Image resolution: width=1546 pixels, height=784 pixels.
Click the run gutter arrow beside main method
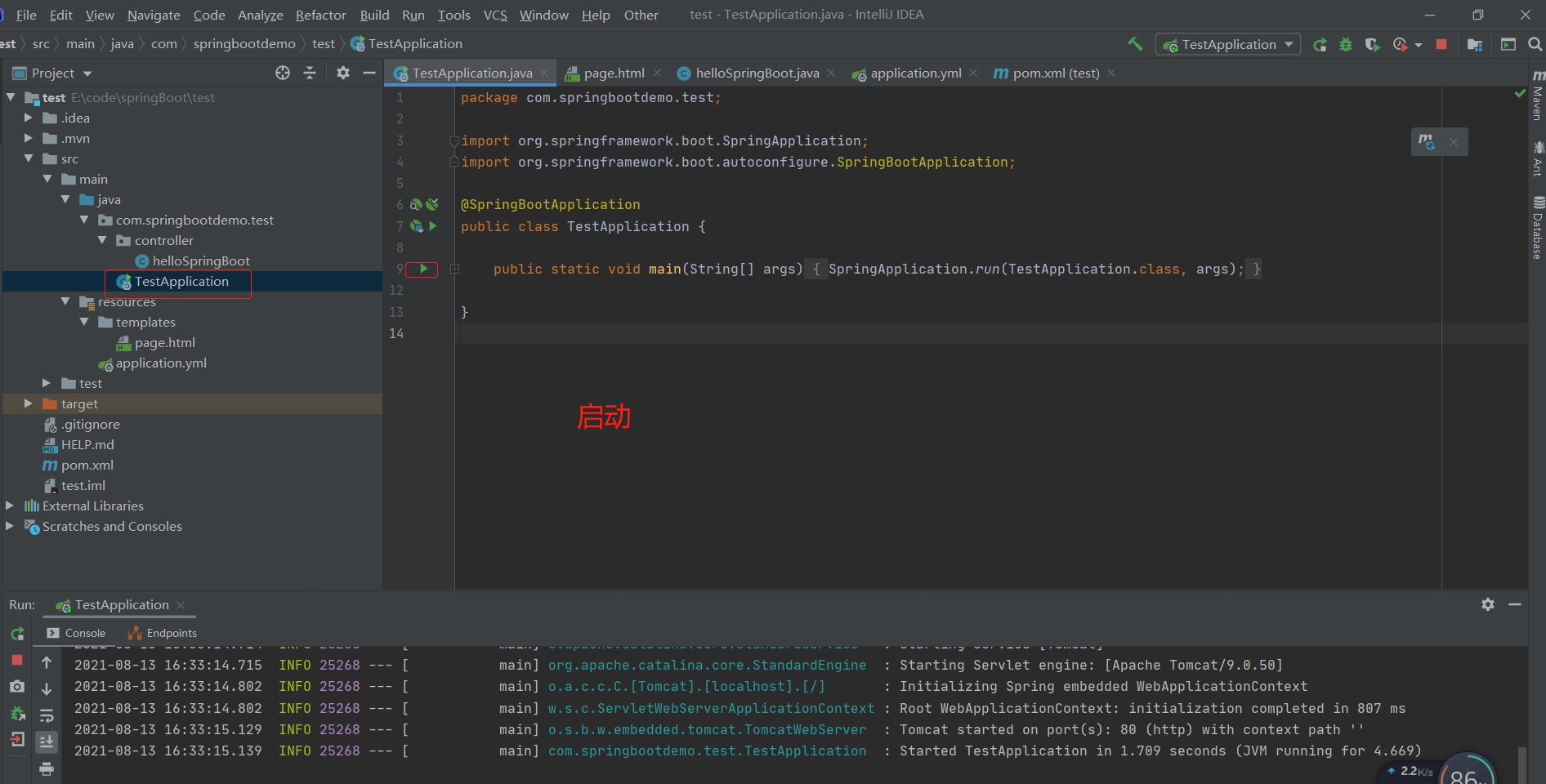click(x=423, y=269)
